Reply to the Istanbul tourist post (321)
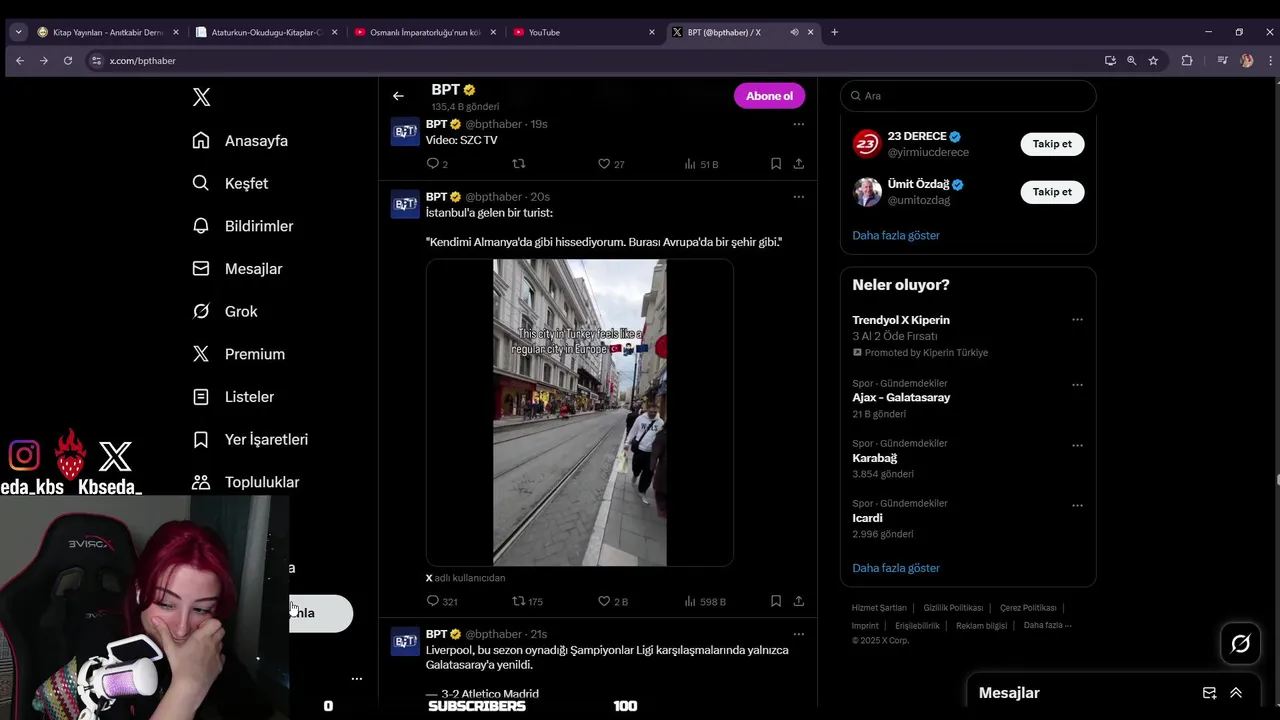The image size is (1280, 720). point(441,601)
